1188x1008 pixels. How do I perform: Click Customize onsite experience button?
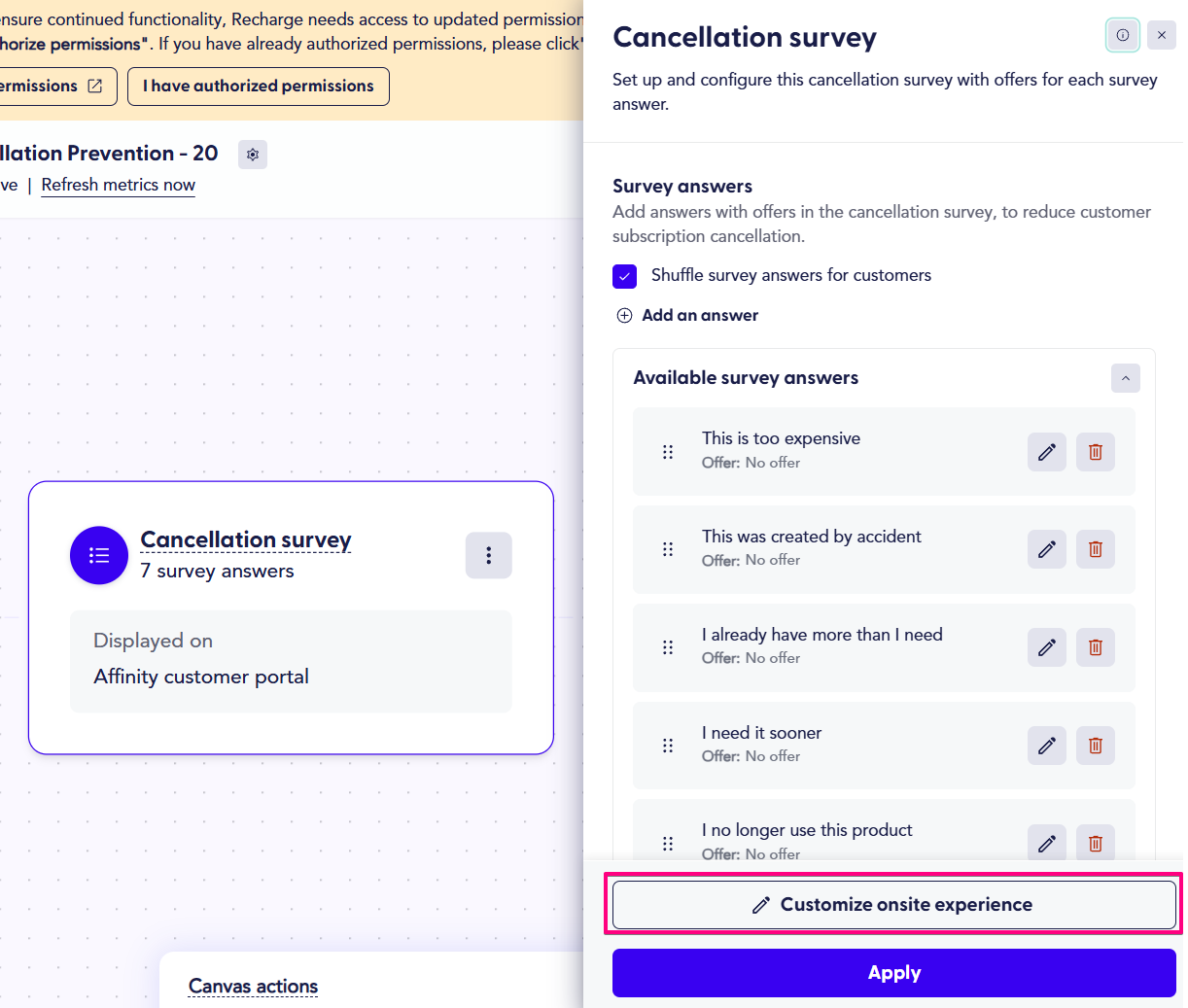tap(894, 905)
